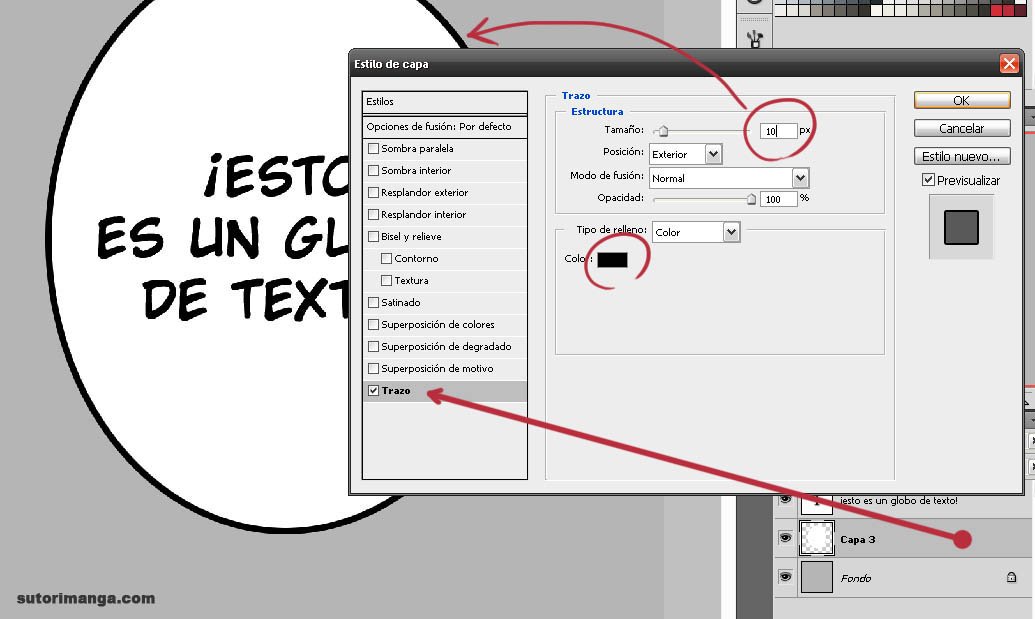This screenshot has width=1035, height=619.
Task: Enable the Sombra paralela checkbox
Action: coord(374,149)
